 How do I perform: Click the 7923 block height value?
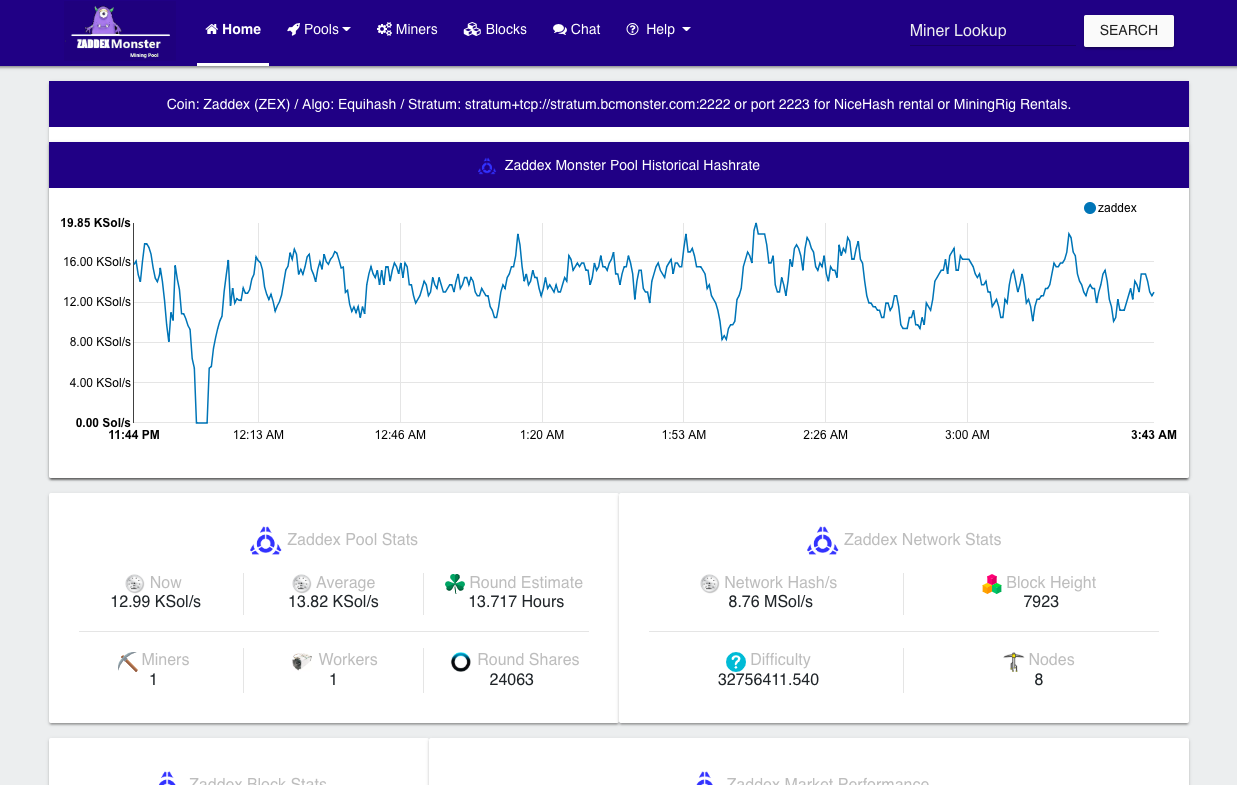click(x=1041, y=602)
